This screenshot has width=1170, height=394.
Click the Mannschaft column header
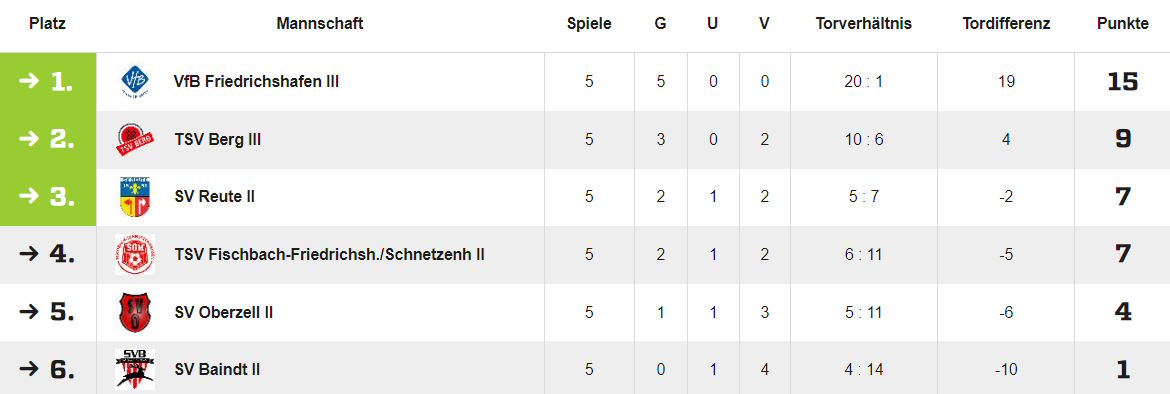coord(319,24)
